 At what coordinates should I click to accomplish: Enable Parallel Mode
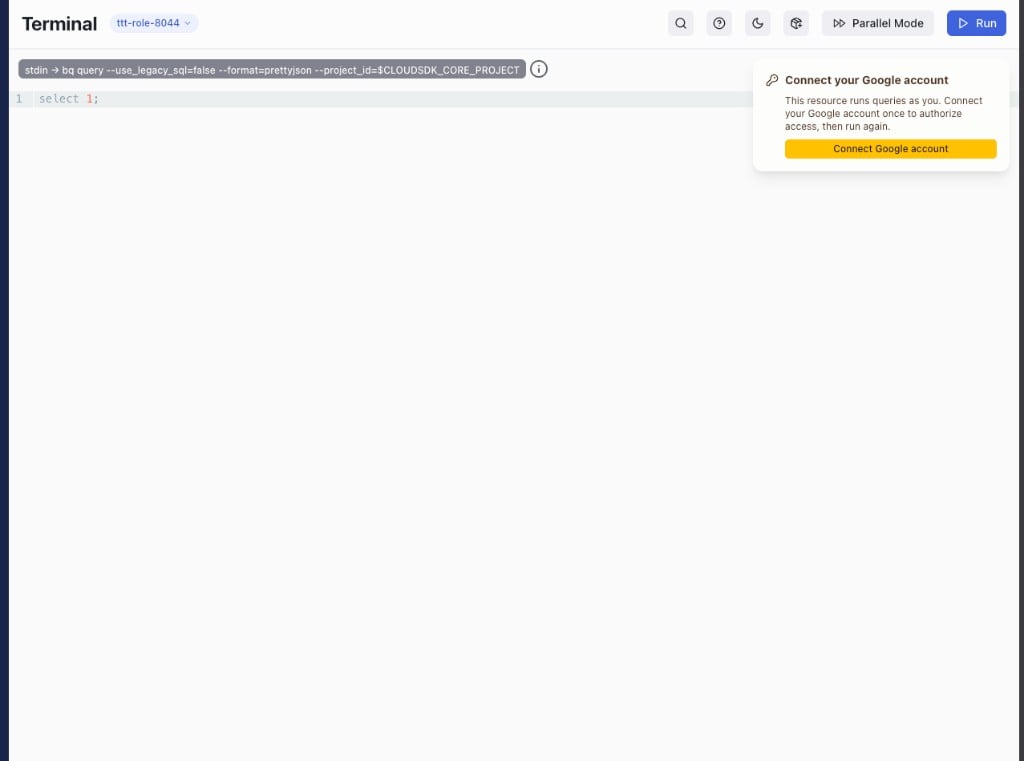pyautogui.click(x=878, y=24)
